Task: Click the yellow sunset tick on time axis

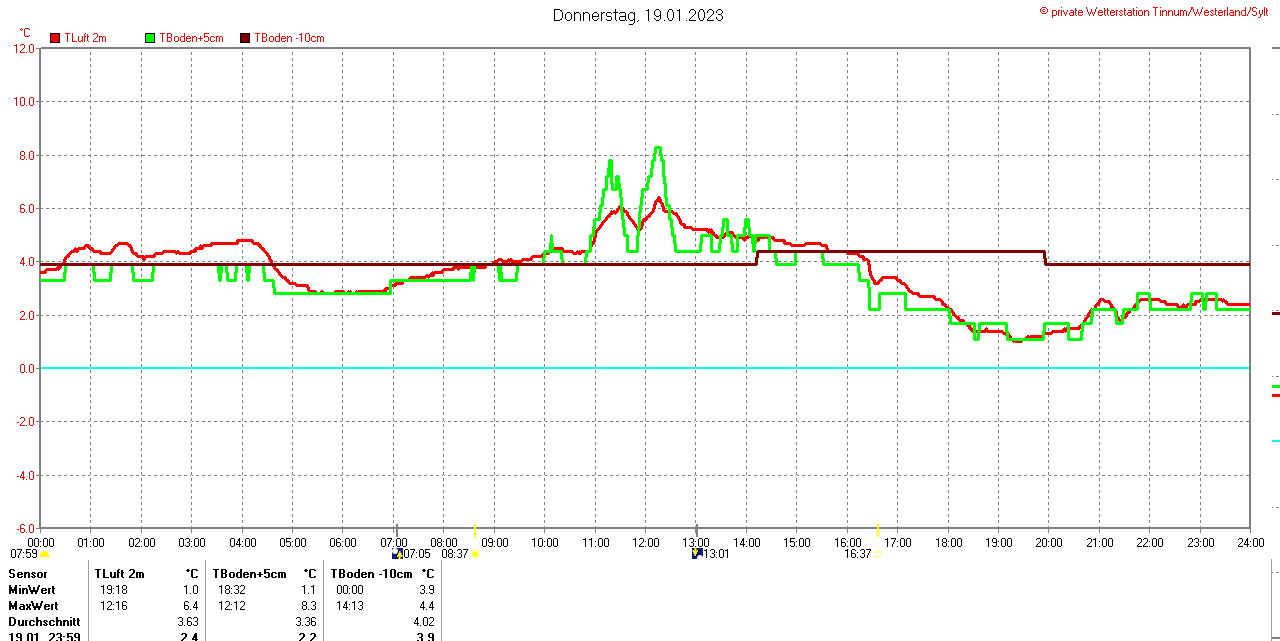Action: (x=878, y=529)
